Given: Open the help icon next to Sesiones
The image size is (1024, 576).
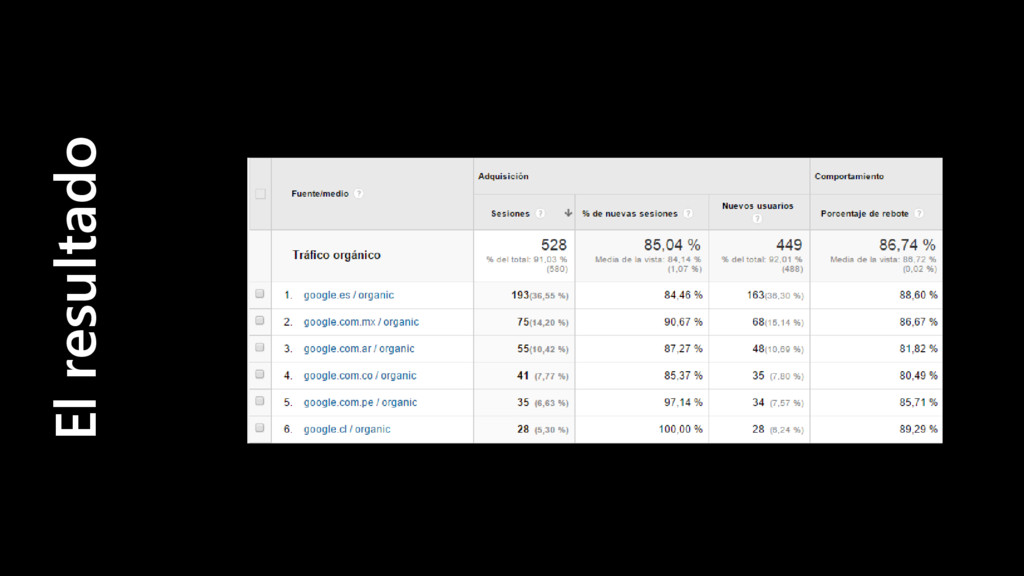Looking at the screenshot, I should pyautogui.click(x=540, y=214).
